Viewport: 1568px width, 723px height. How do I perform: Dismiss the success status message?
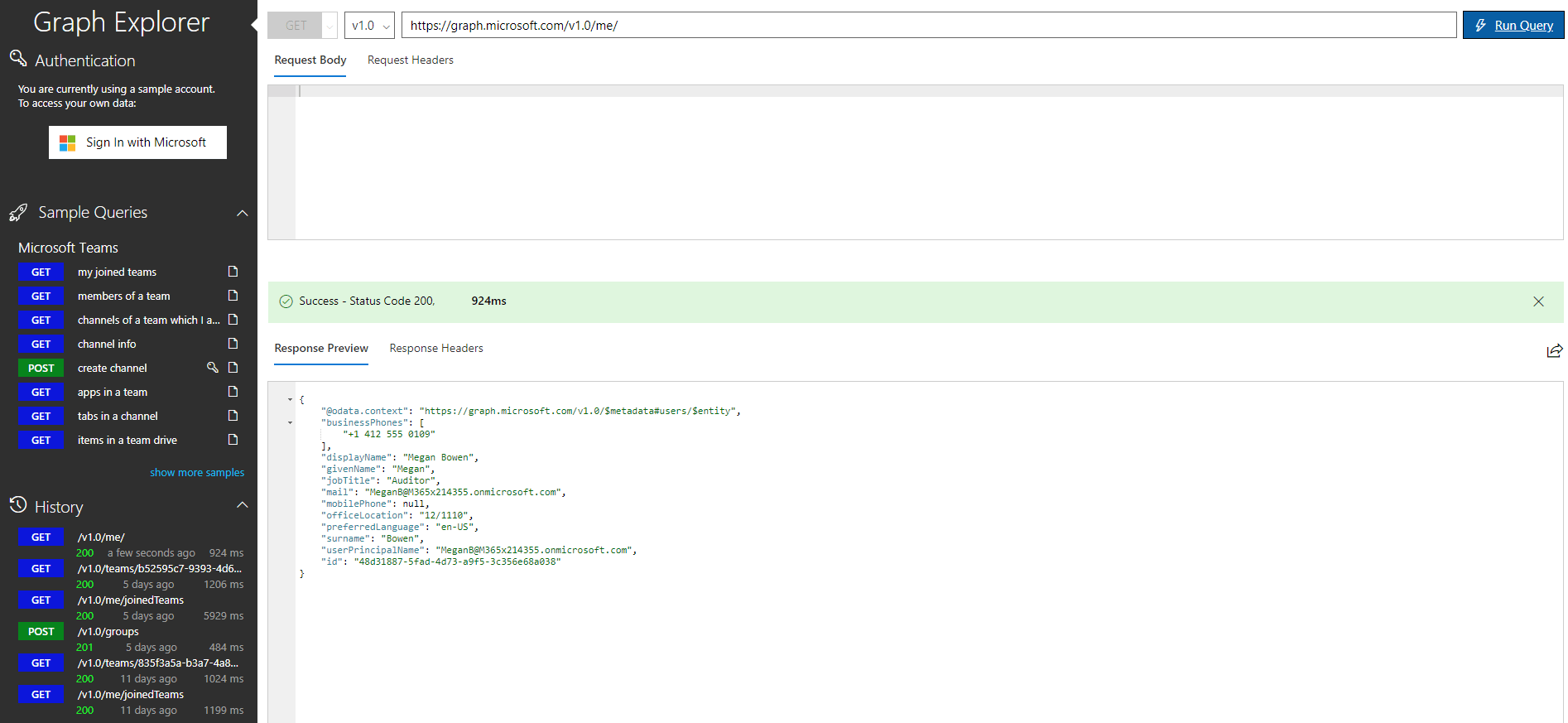tap(1538, 301)
